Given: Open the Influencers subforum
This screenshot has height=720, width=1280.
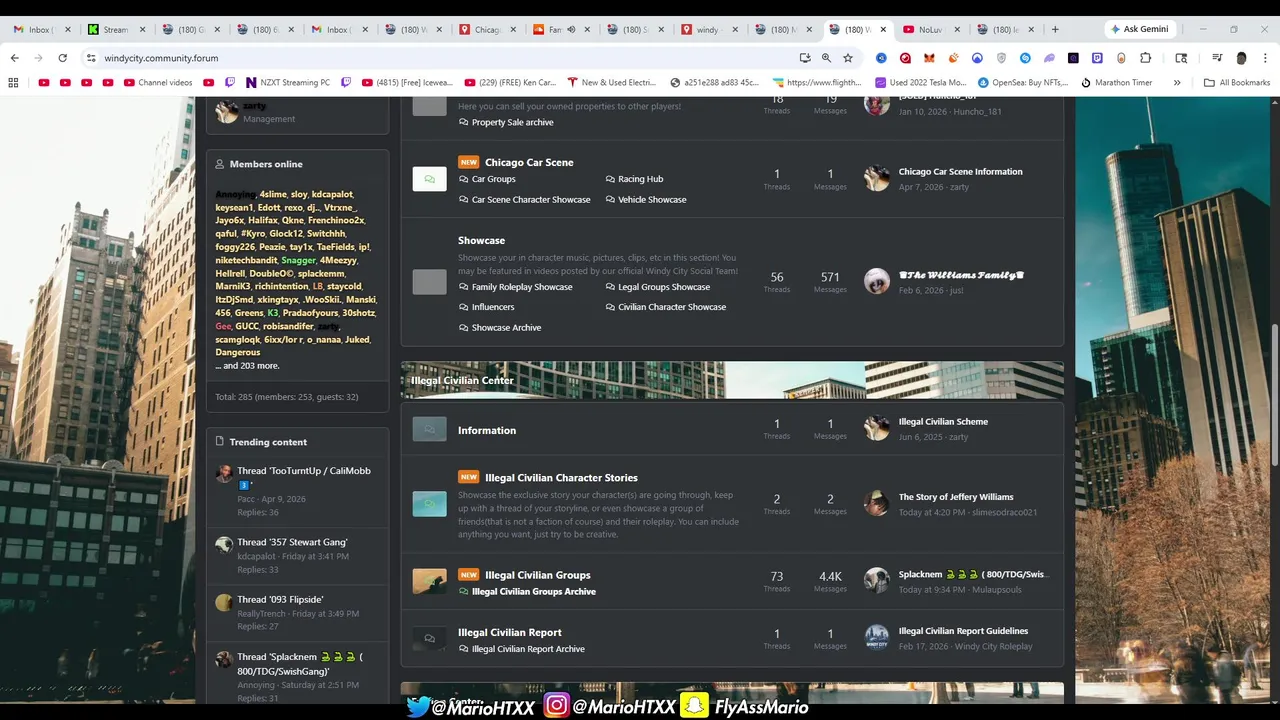Looking at the screenshot, I should tap(493, 307).
